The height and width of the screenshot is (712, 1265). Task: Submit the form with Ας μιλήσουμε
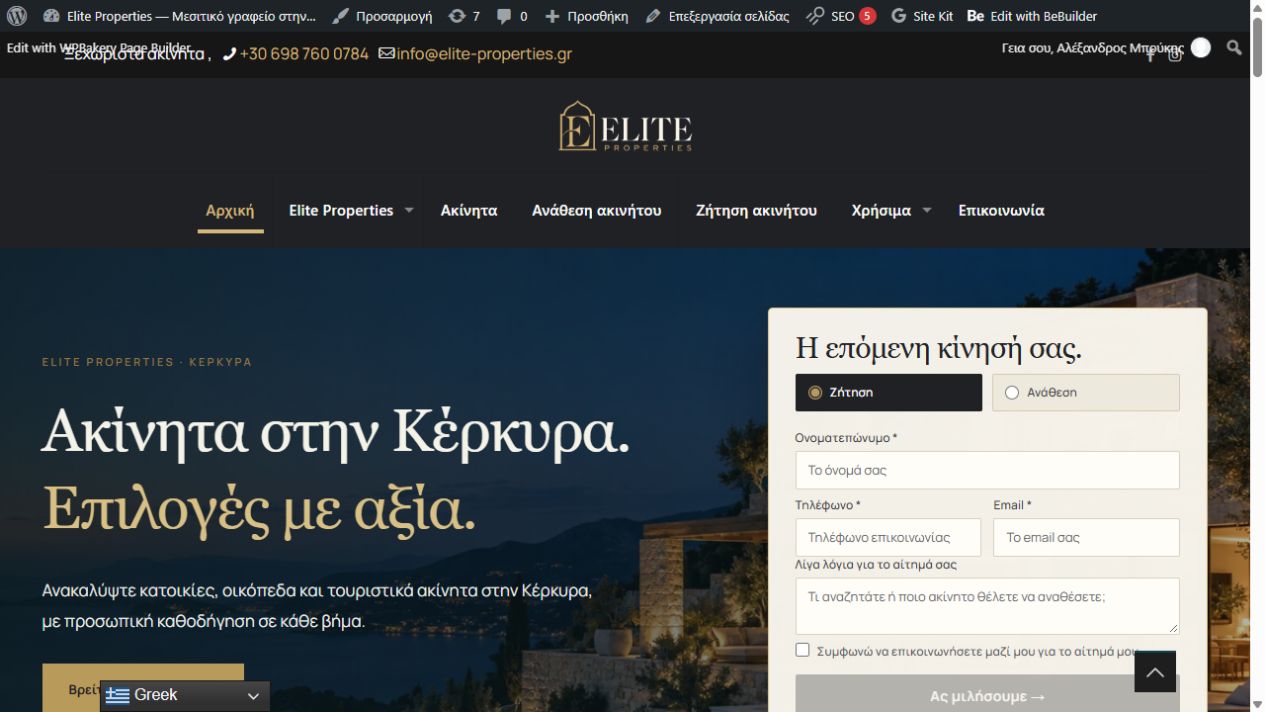coord(987,695)
